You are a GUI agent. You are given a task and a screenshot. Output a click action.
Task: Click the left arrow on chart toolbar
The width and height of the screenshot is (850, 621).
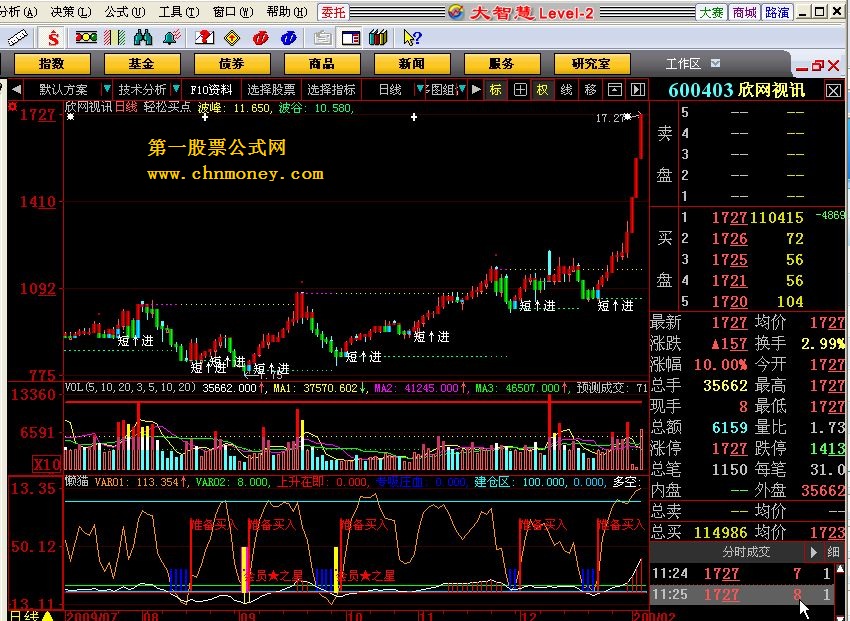(16, 89)
